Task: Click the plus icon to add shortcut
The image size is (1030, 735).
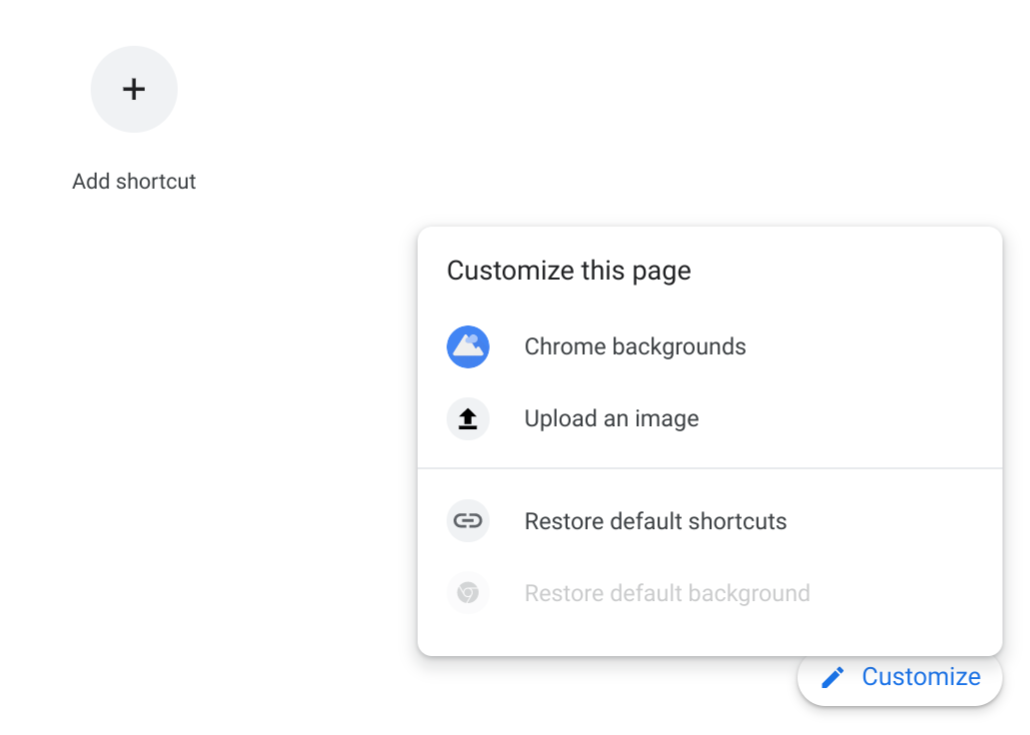Action: [134, 89]
